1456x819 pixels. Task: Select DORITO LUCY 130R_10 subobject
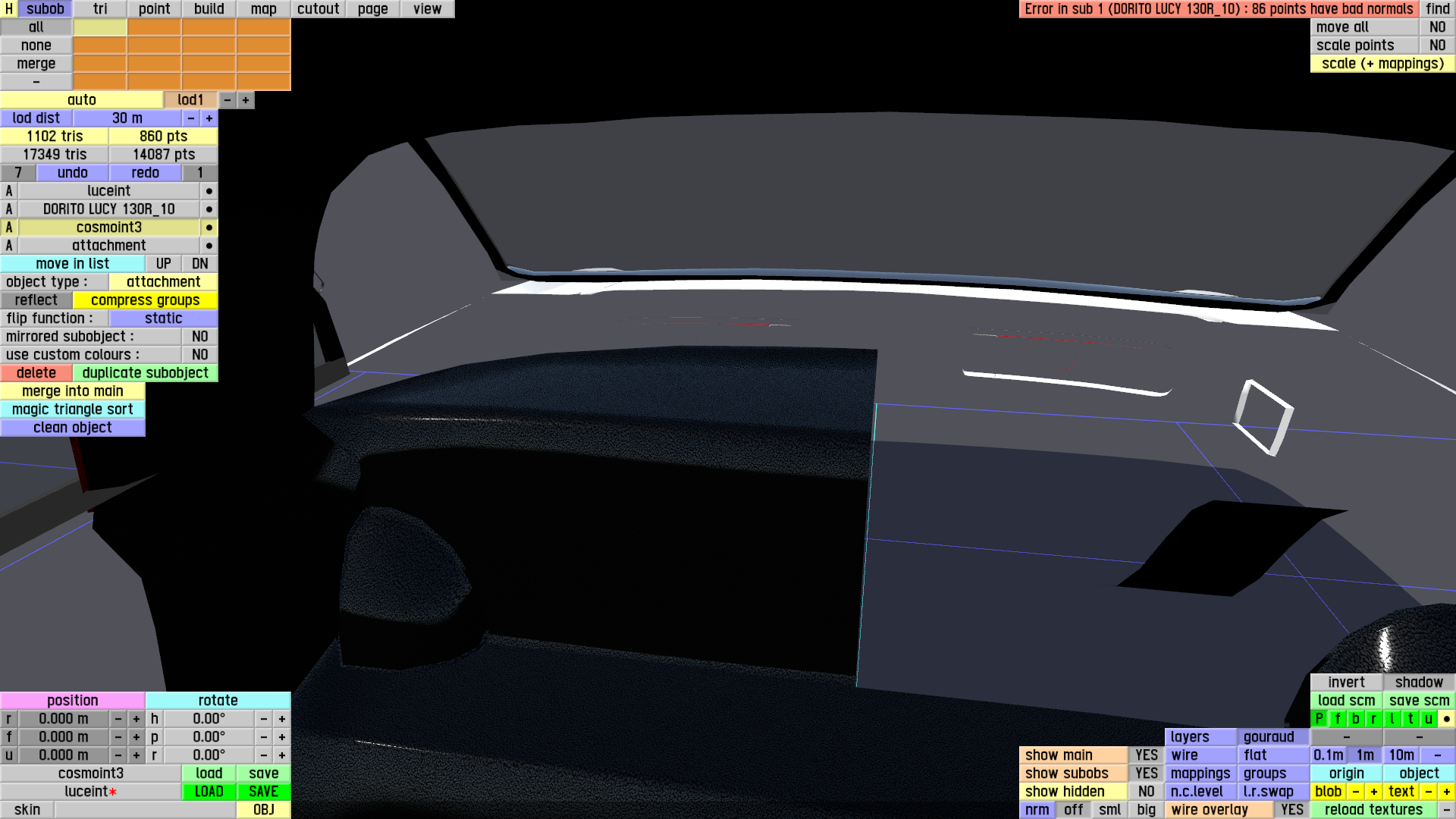[x=108, y=209]
